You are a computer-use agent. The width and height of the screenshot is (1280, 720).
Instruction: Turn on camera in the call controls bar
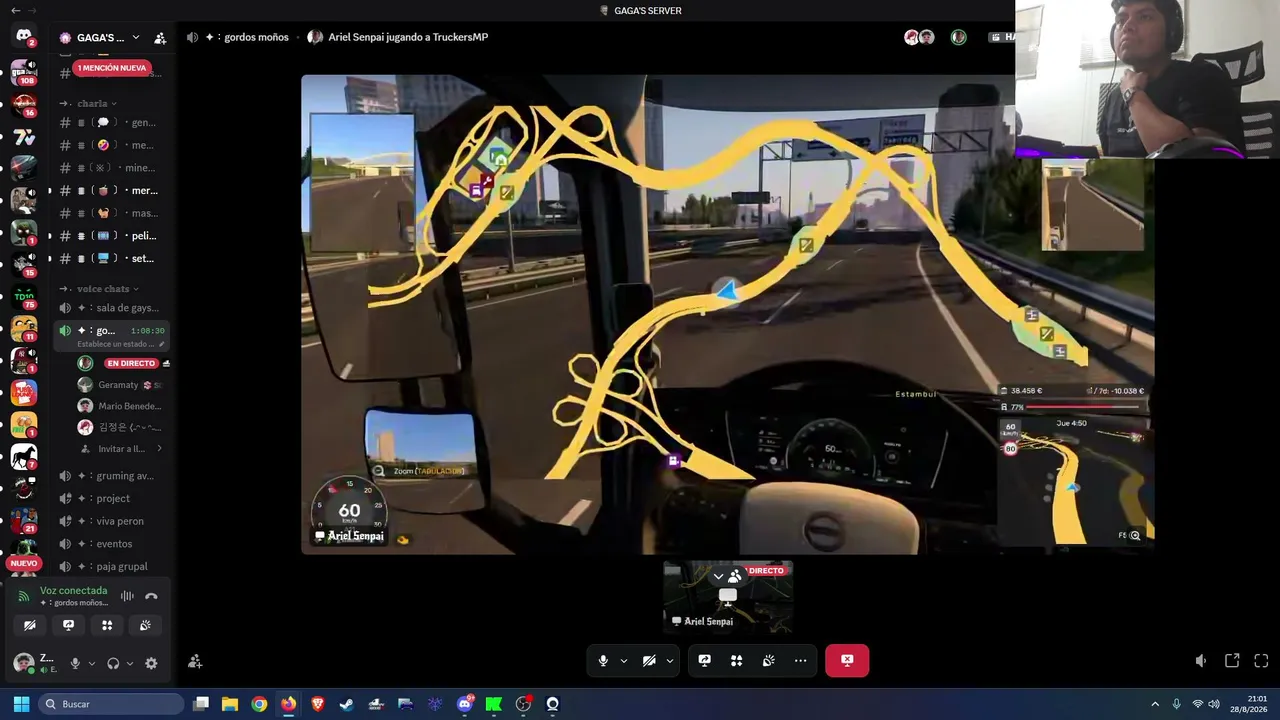point(649,660)
